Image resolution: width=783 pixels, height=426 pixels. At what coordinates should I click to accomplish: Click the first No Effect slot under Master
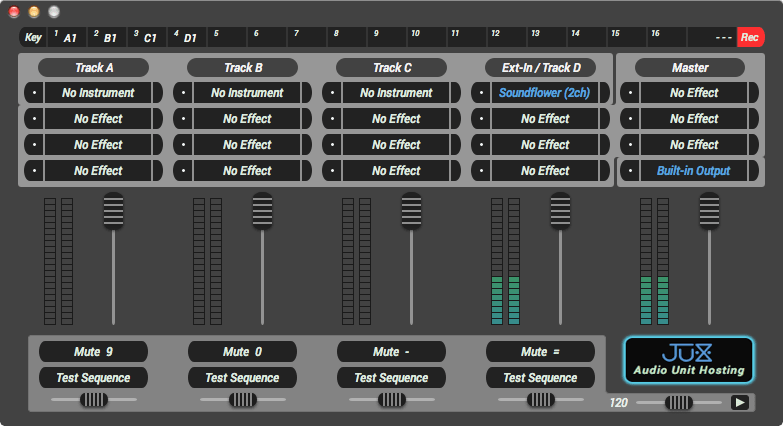[693, 93]
